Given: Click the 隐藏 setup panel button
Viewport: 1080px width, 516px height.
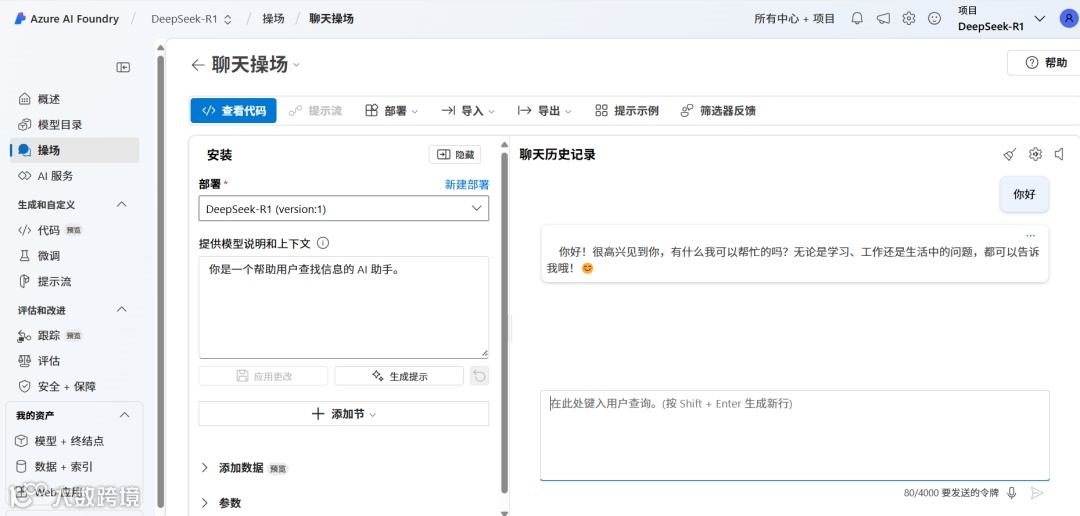Looking at the screenshot, I should coord(455,154).
